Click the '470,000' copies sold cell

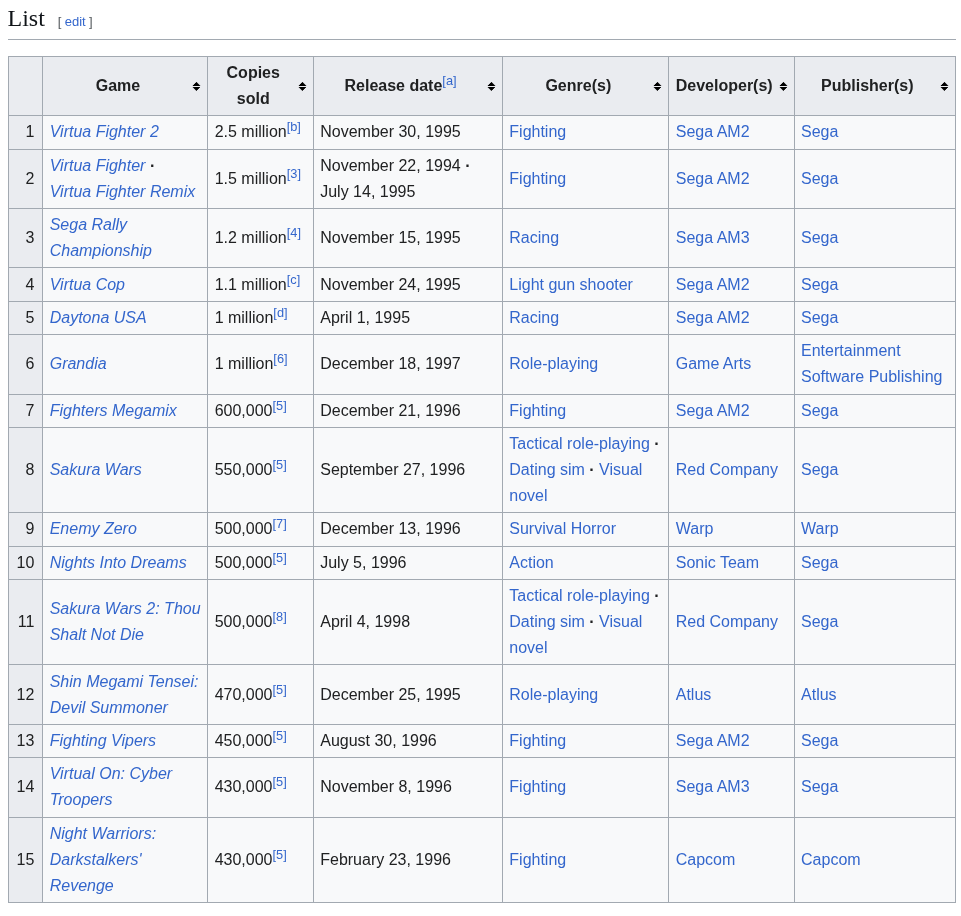click(x=260, y=695)
